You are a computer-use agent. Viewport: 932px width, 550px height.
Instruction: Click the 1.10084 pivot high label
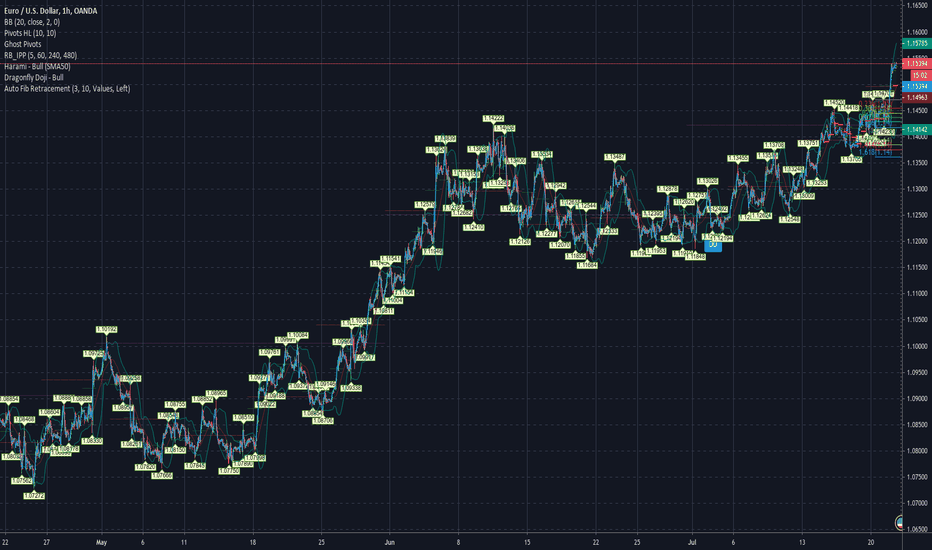click(x=298, y=335)
